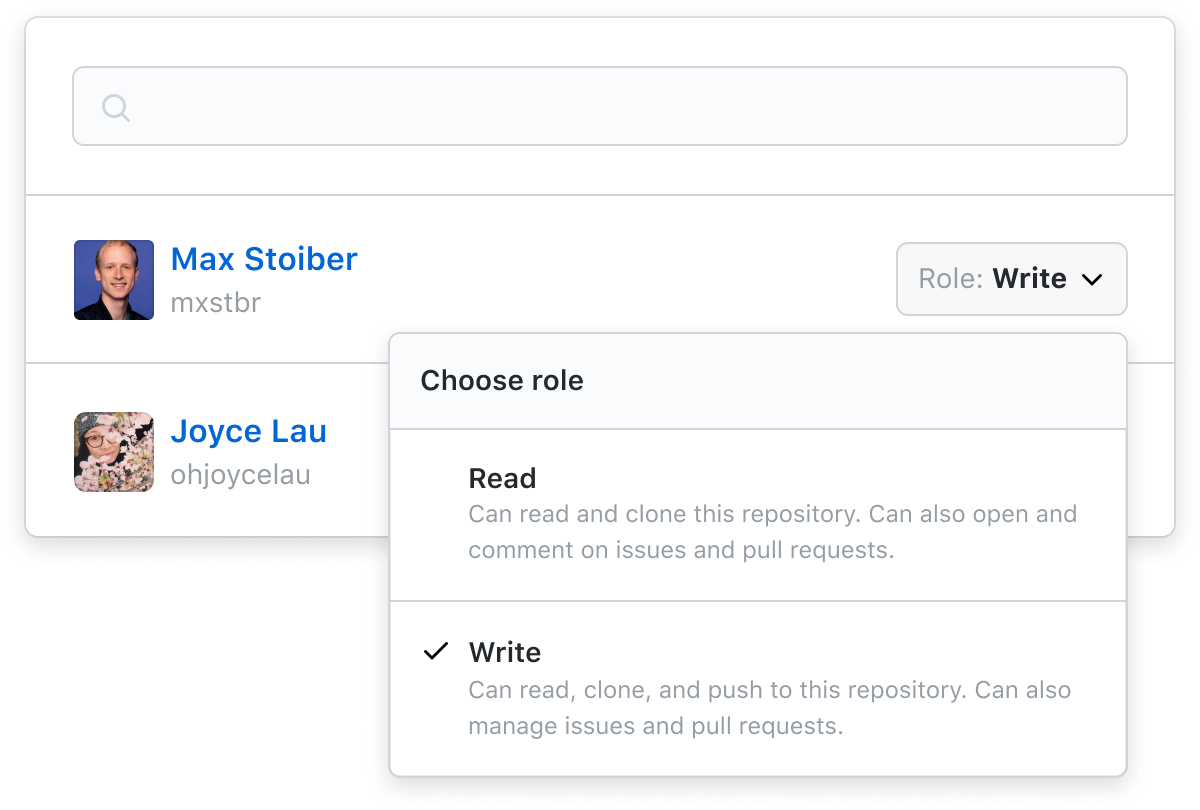Open Max Stoiber's profile link
The width and height of the screenshot is (1200, 810).
pos(264,259)
